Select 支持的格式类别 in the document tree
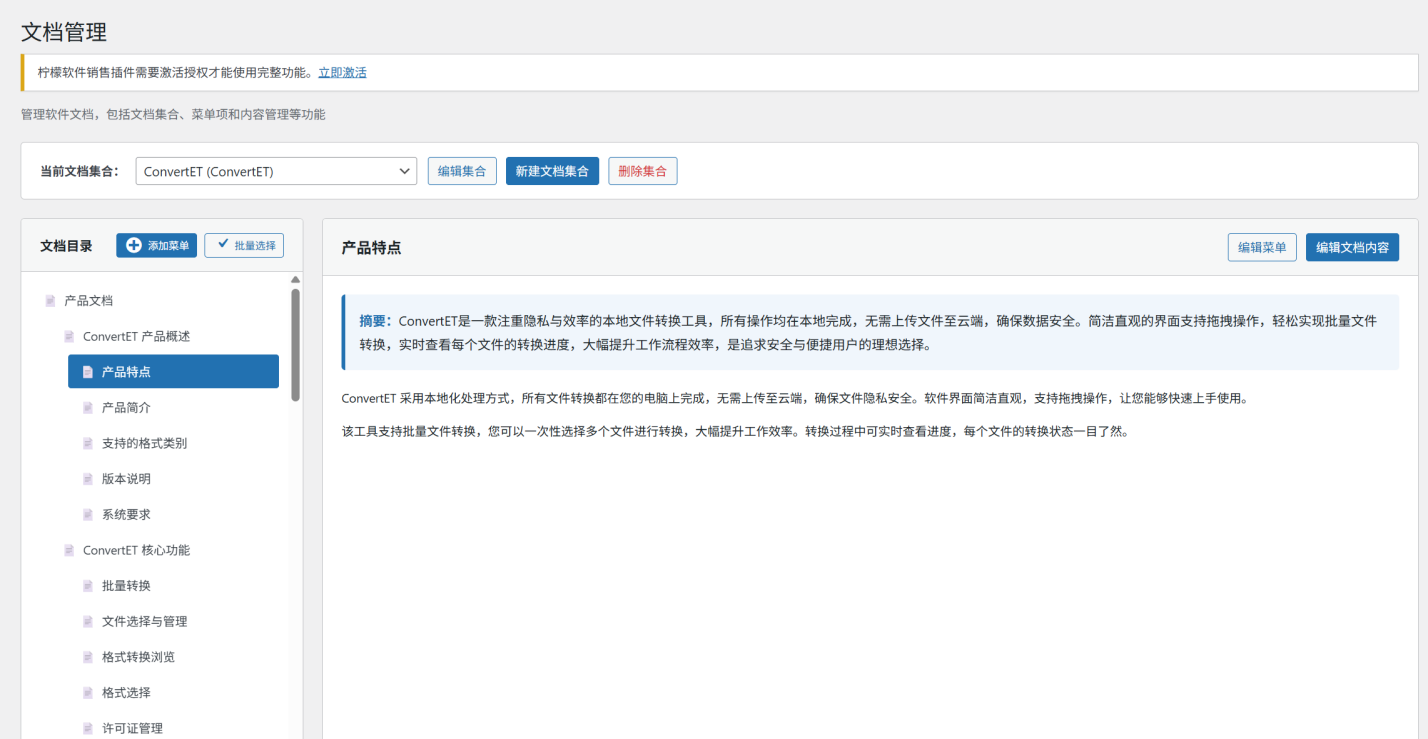The height and width of the screenshot is (739, 1428). point(144,443)
